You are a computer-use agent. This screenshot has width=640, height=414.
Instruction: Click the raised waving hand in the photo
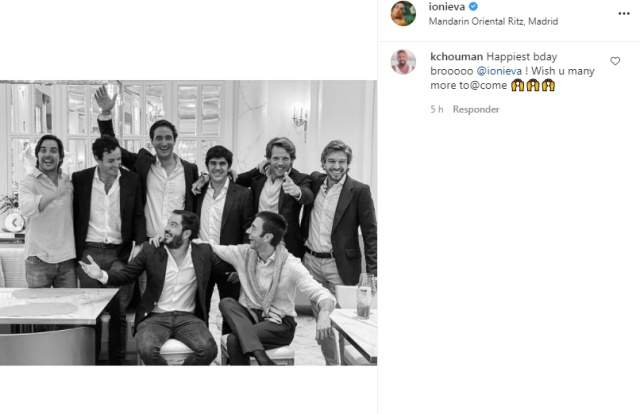105,99
